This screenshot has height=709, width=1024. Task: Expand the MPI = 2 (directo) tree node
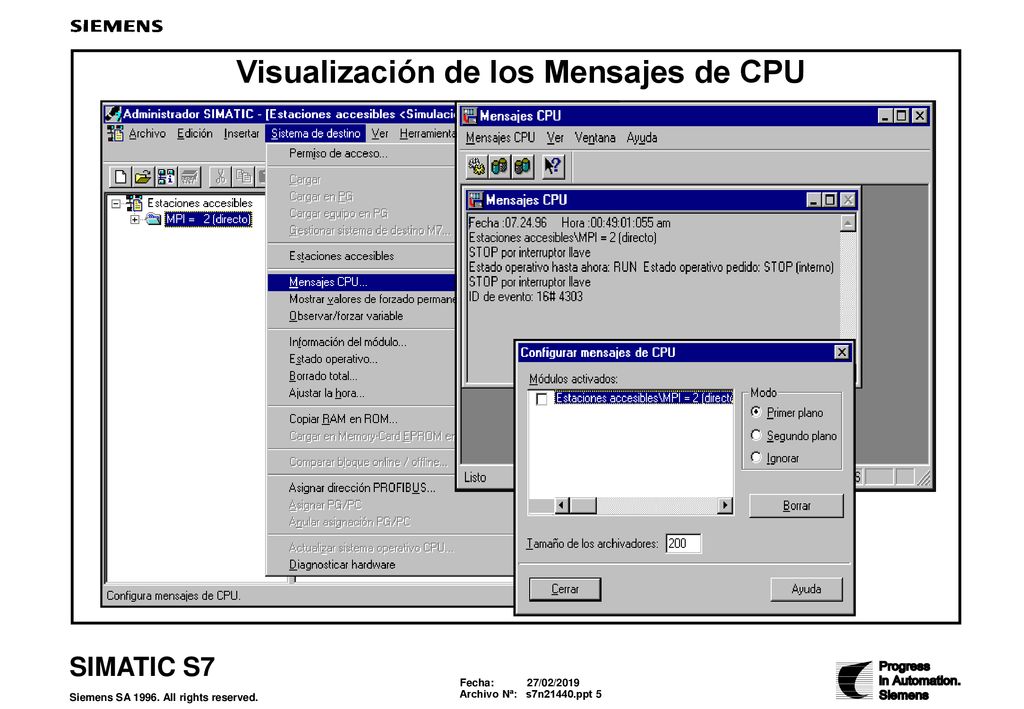coord(134,220)
